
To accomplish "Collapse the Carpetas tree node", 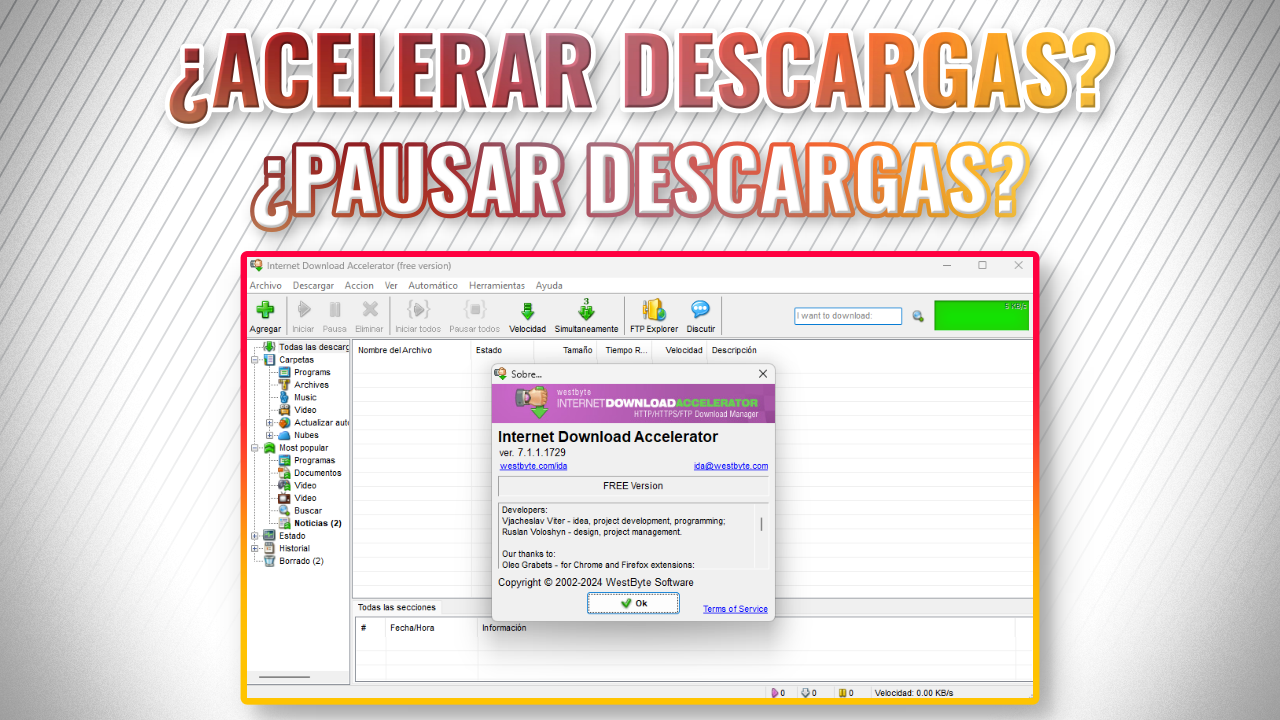I will click(255, 360).
